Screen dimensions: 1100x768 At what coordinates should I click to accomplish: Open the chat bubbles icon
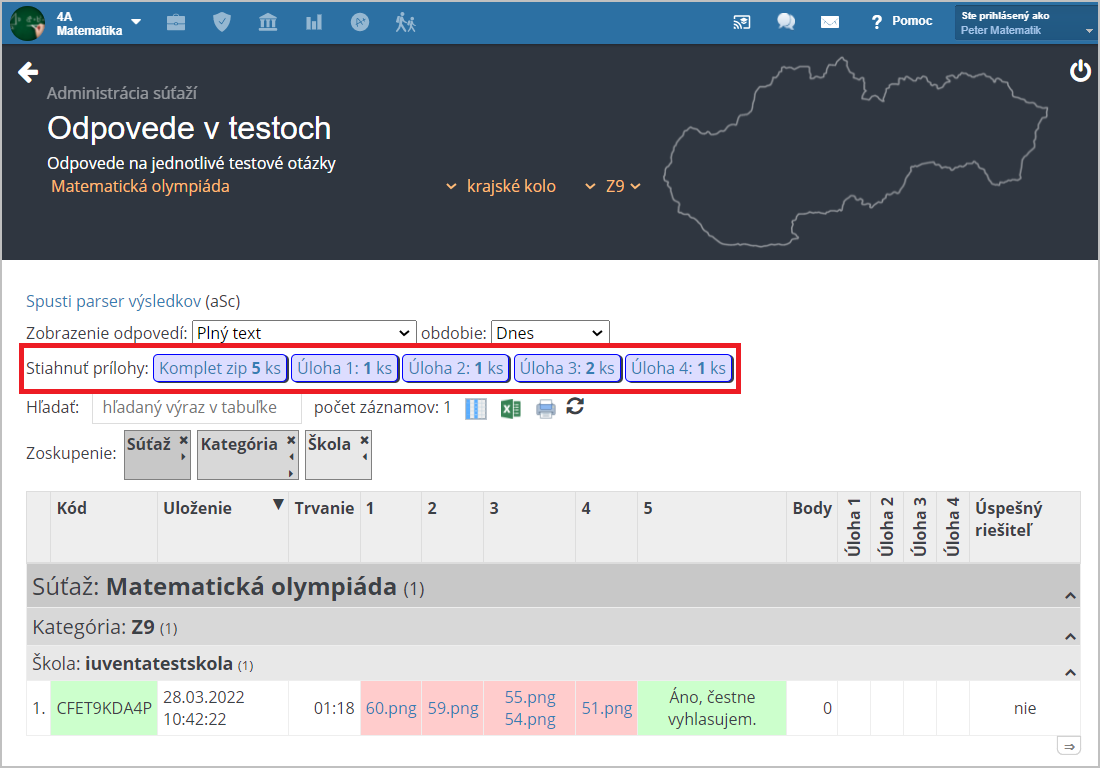pyautogui.click(x=786, y=21)
